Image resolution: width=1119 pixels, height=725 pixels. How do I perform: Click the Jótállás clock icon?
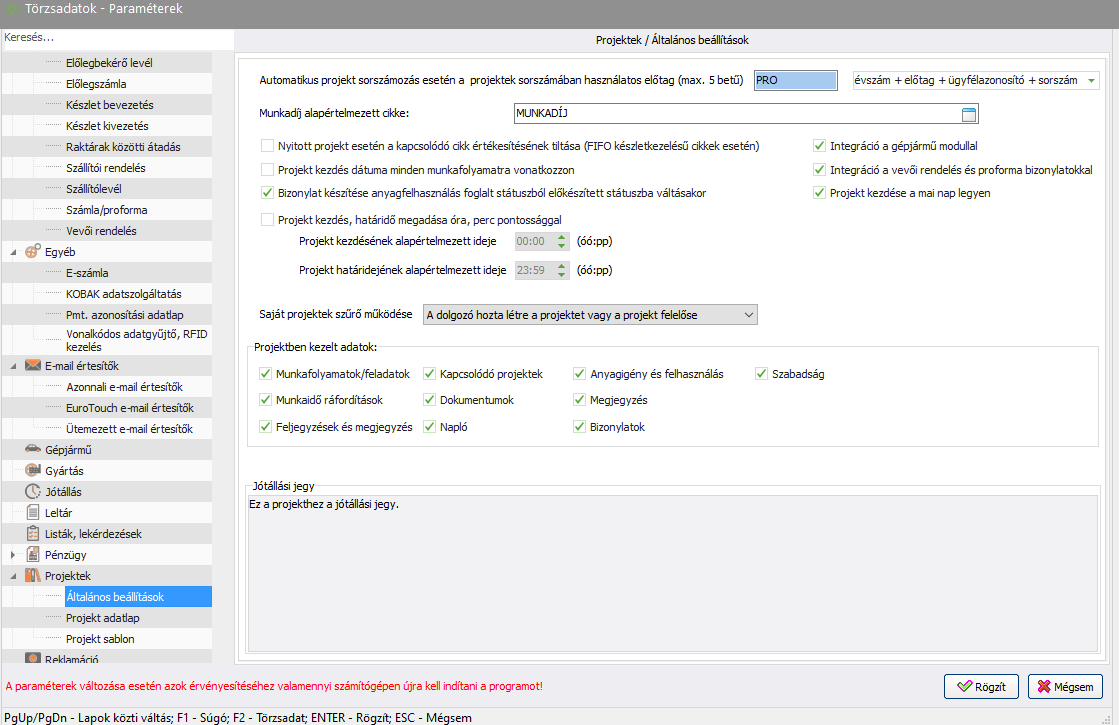(x=33, y=492)
